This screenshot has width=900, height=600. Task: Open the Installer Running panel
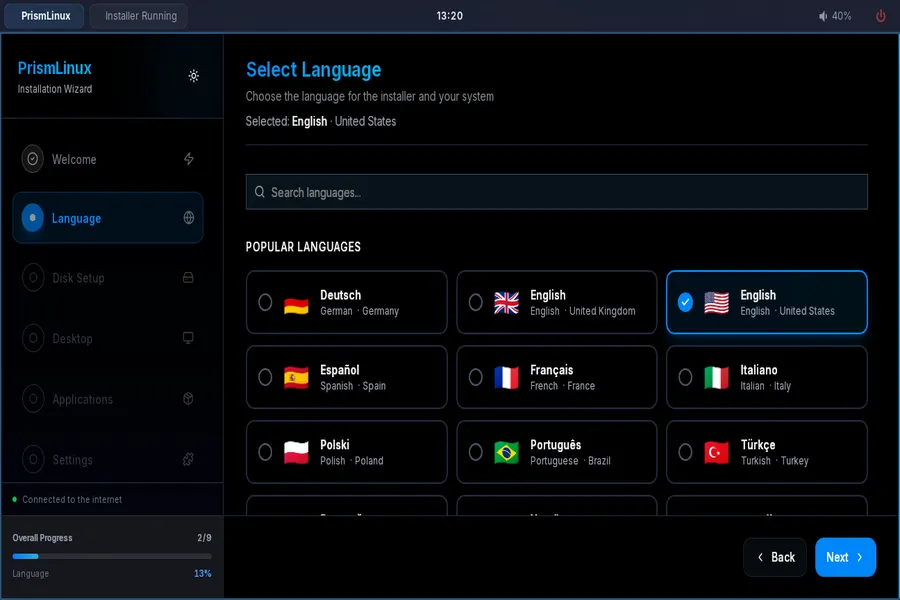(138, 16)
